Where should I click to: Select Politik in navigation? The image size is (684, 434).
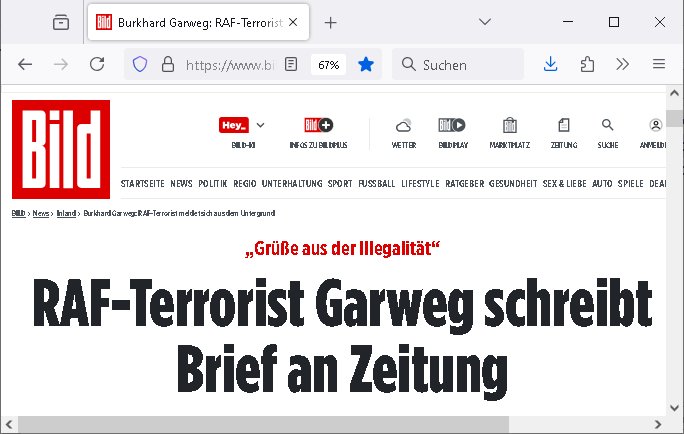213,184
